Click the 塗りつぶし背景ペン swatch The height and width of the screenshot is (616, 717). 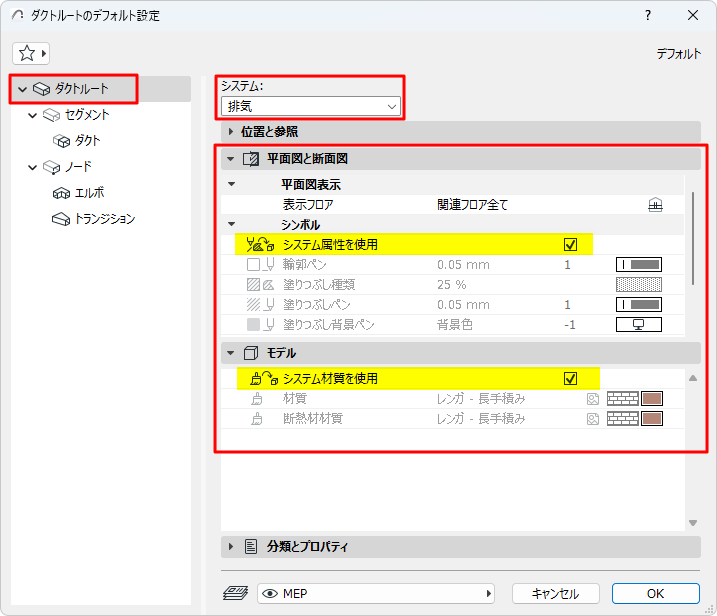click(639, 325)
